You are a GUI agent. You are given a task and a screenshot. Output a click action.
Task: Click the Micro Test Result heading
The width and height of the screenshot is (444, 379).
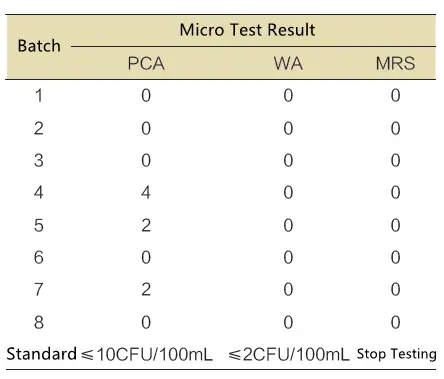[x=247, y=30]
